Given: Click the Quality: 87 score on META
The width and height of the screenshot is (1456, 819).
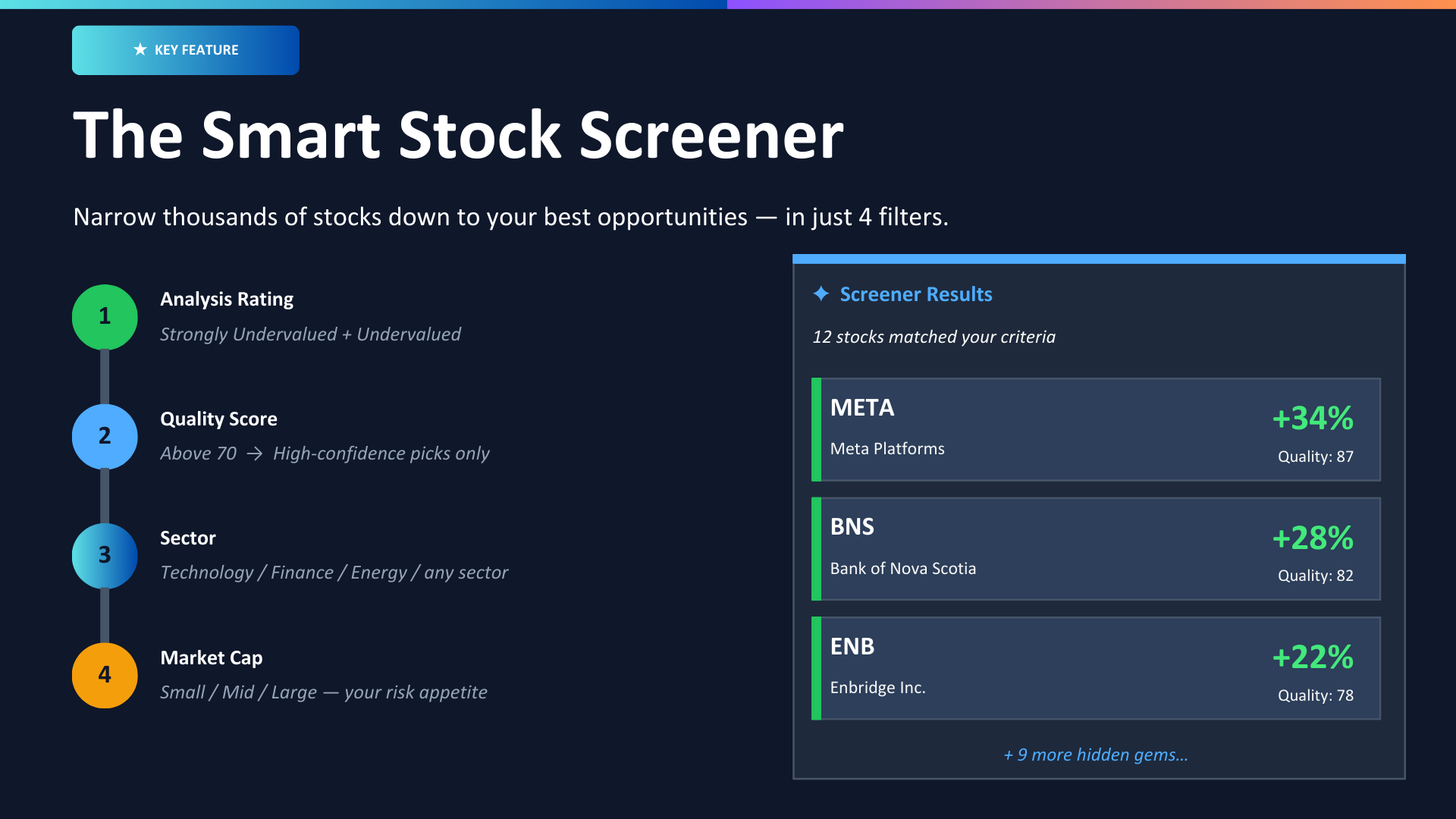Looking at the screenshot, I should click(1315, 456).
